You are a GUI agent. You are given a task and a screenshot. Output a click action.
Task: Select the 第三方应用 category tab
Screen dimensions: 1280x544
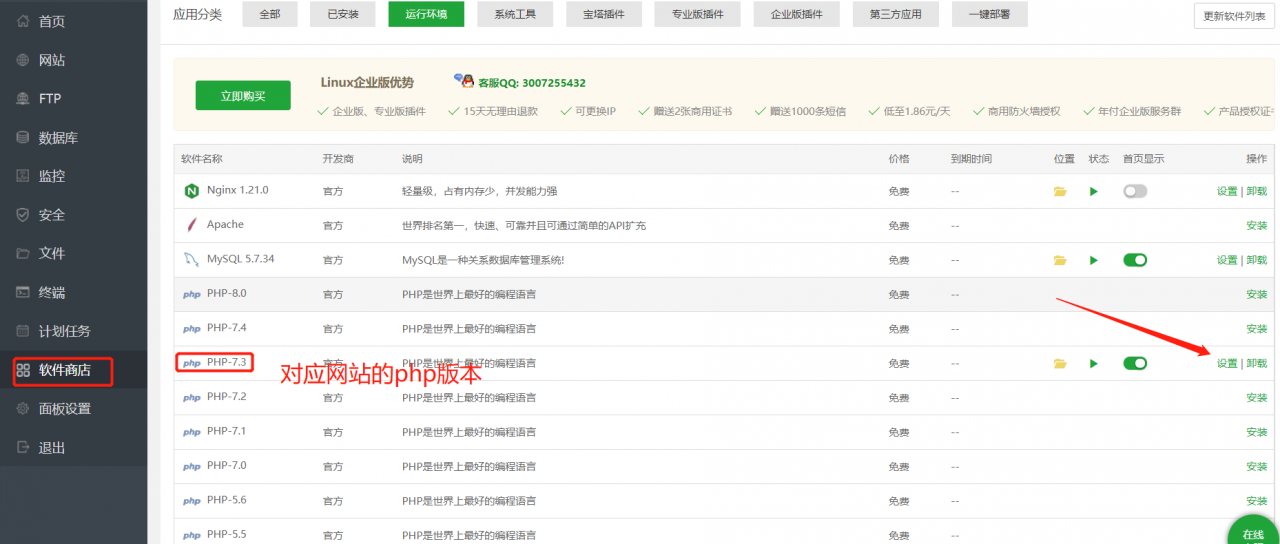pyautogui.click(x=895, y=15)
